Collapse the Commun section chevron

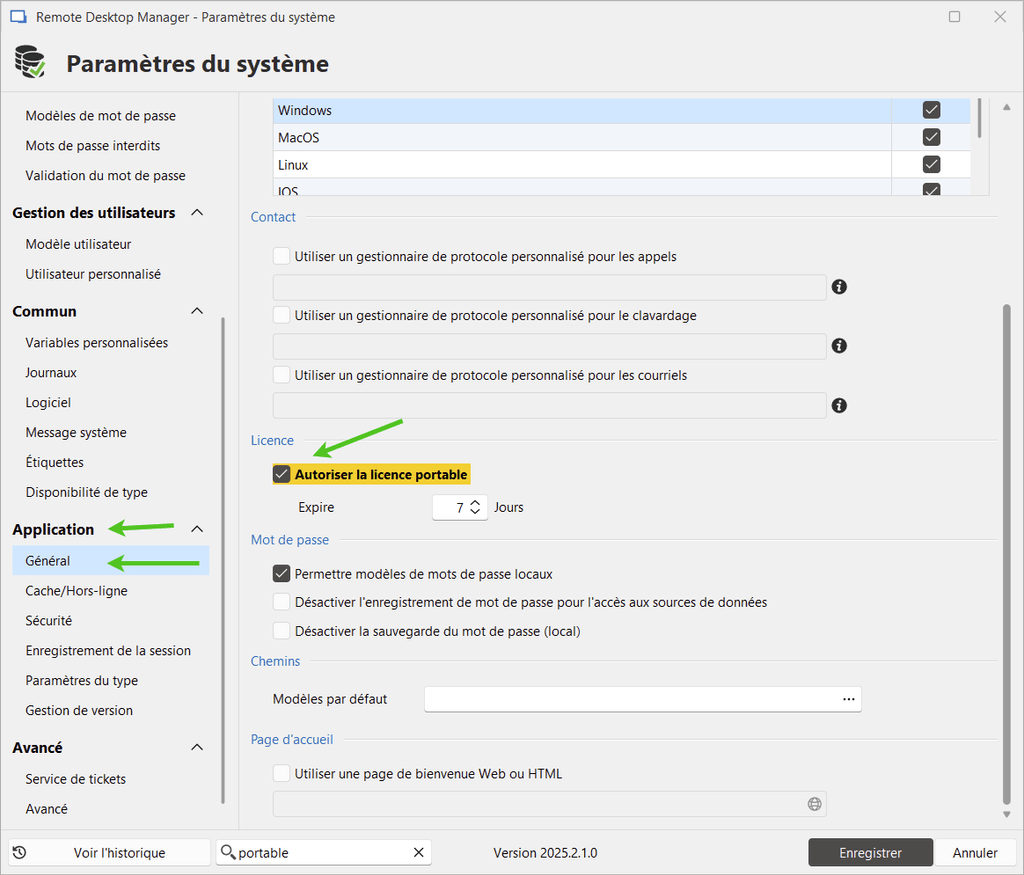tap(197, 312)
